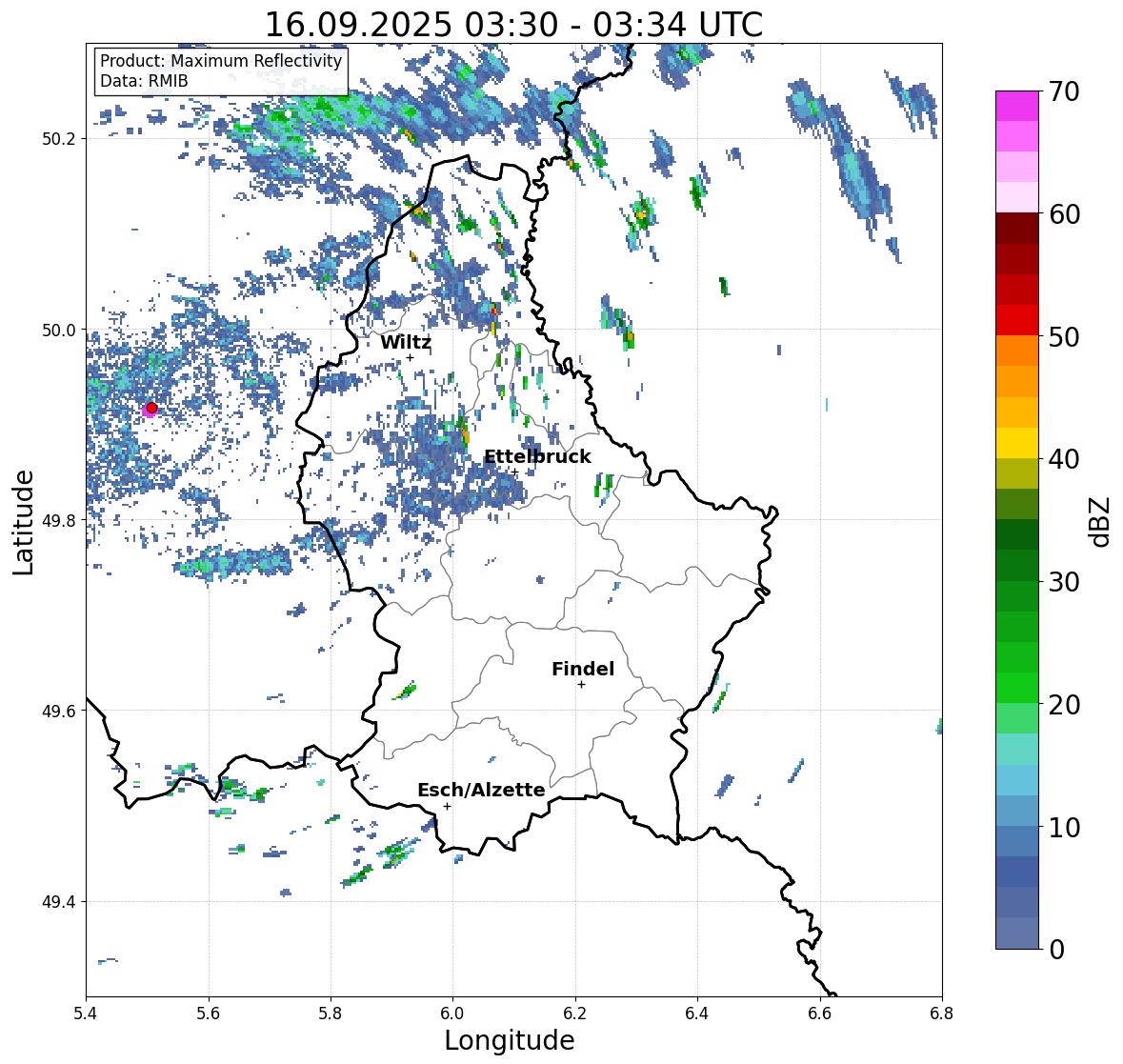Click the longitude tick label 6.4

click(697, 1014)
